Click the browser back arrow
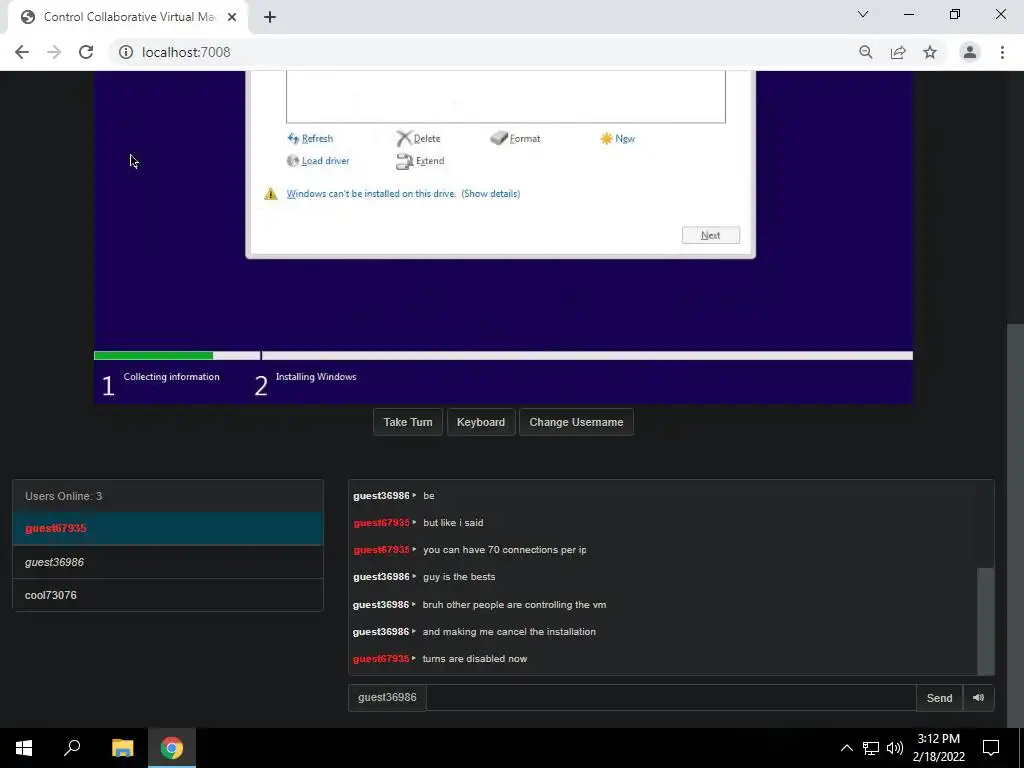Image resolution: width=1024 pixels, height=768 pixels. pyautogui.click(x=22, y=52)
